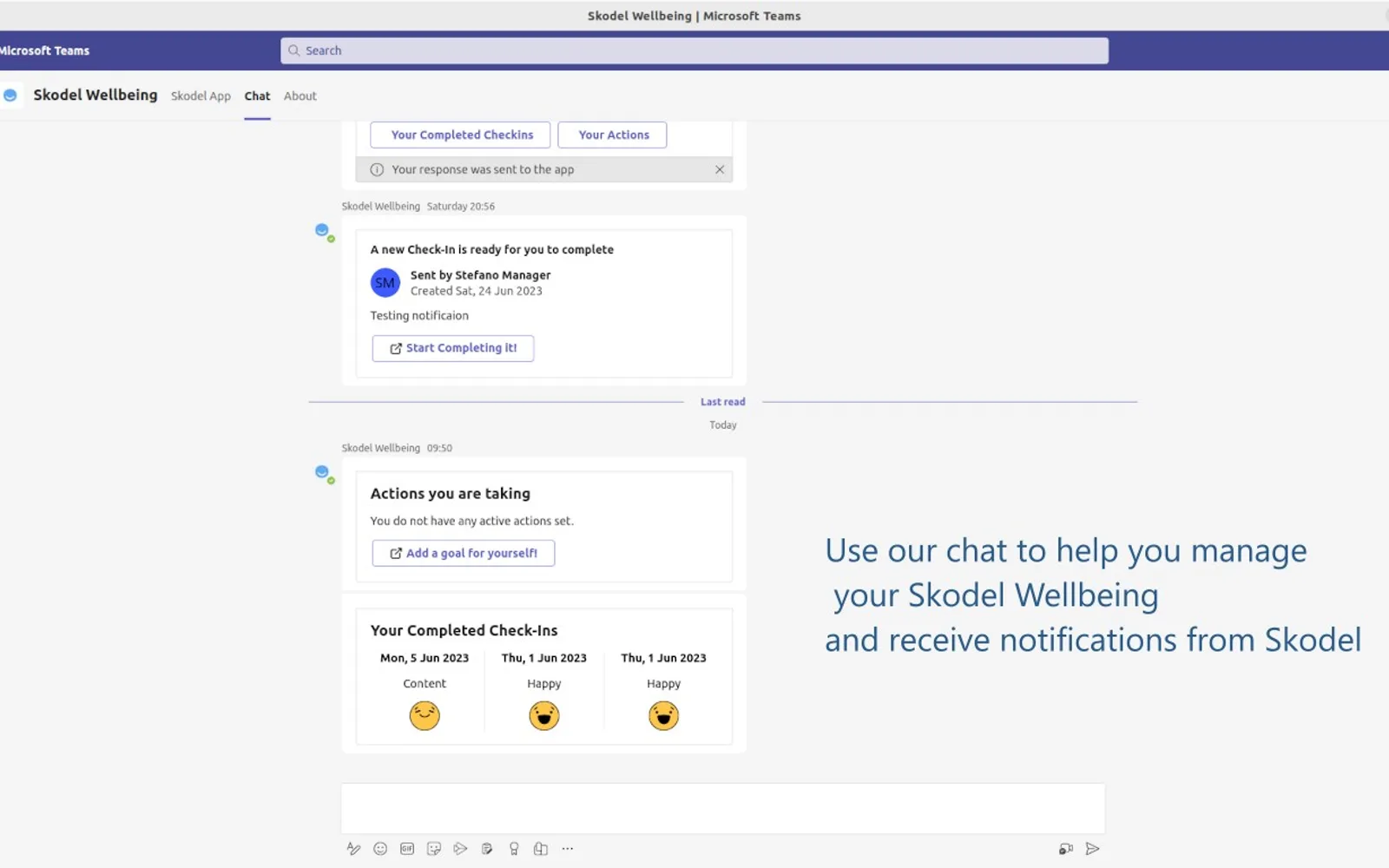The width and height of the screenshot is (1389, 868).
Task: Click the SM avatar of Stefano Manager
Action: pos(385,283)
